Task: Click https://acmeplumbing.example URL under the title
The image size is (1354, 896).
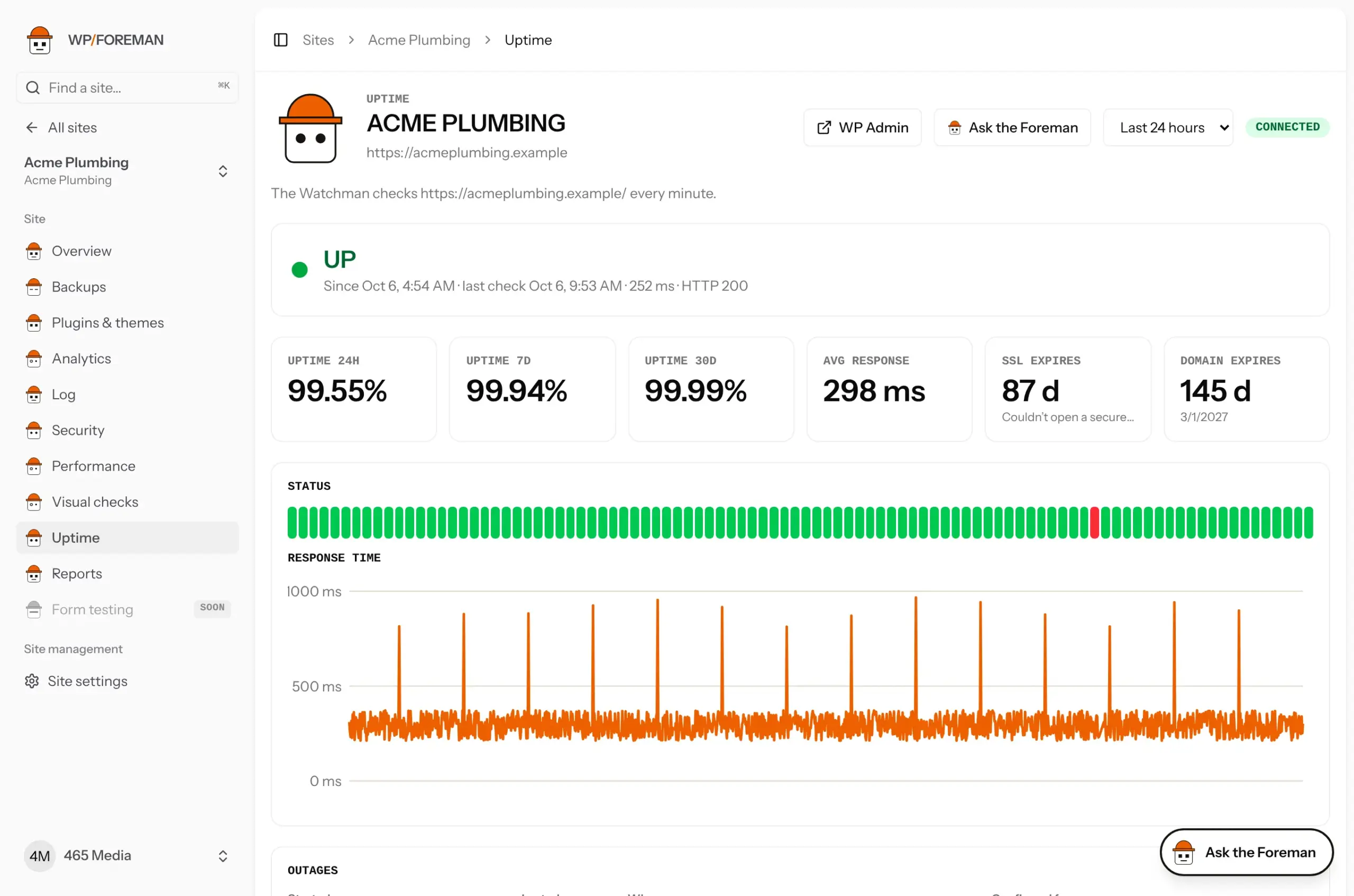Action: click(466, 152)
